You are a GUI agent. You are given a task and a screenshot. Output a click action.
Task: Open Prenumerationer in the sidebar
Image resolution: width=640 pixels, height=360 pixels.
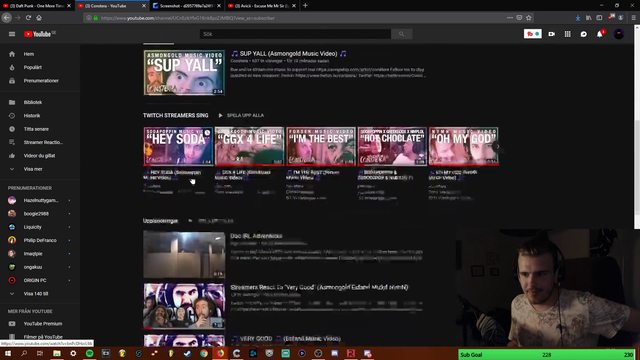[40, 81]
